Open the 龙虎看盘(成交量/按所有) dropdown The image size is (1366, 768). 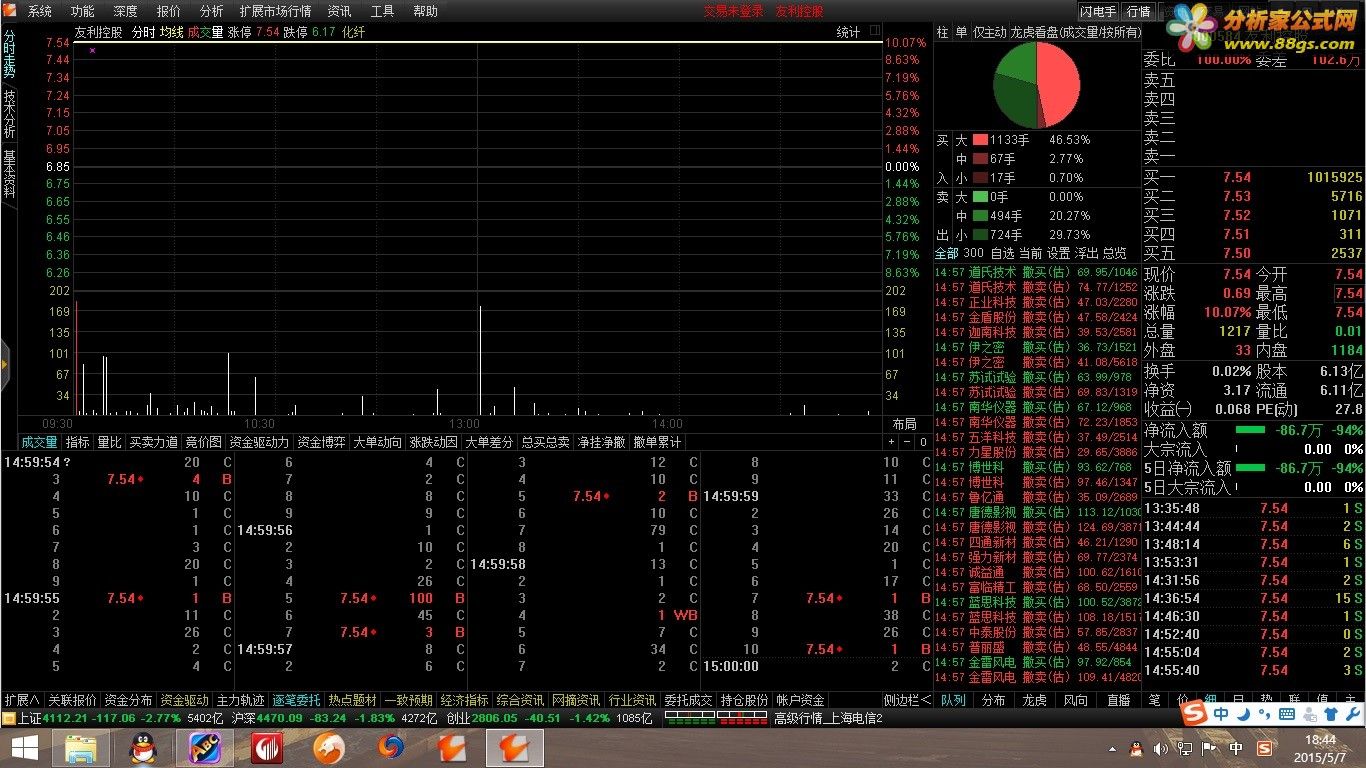[x=1076, y=32]
